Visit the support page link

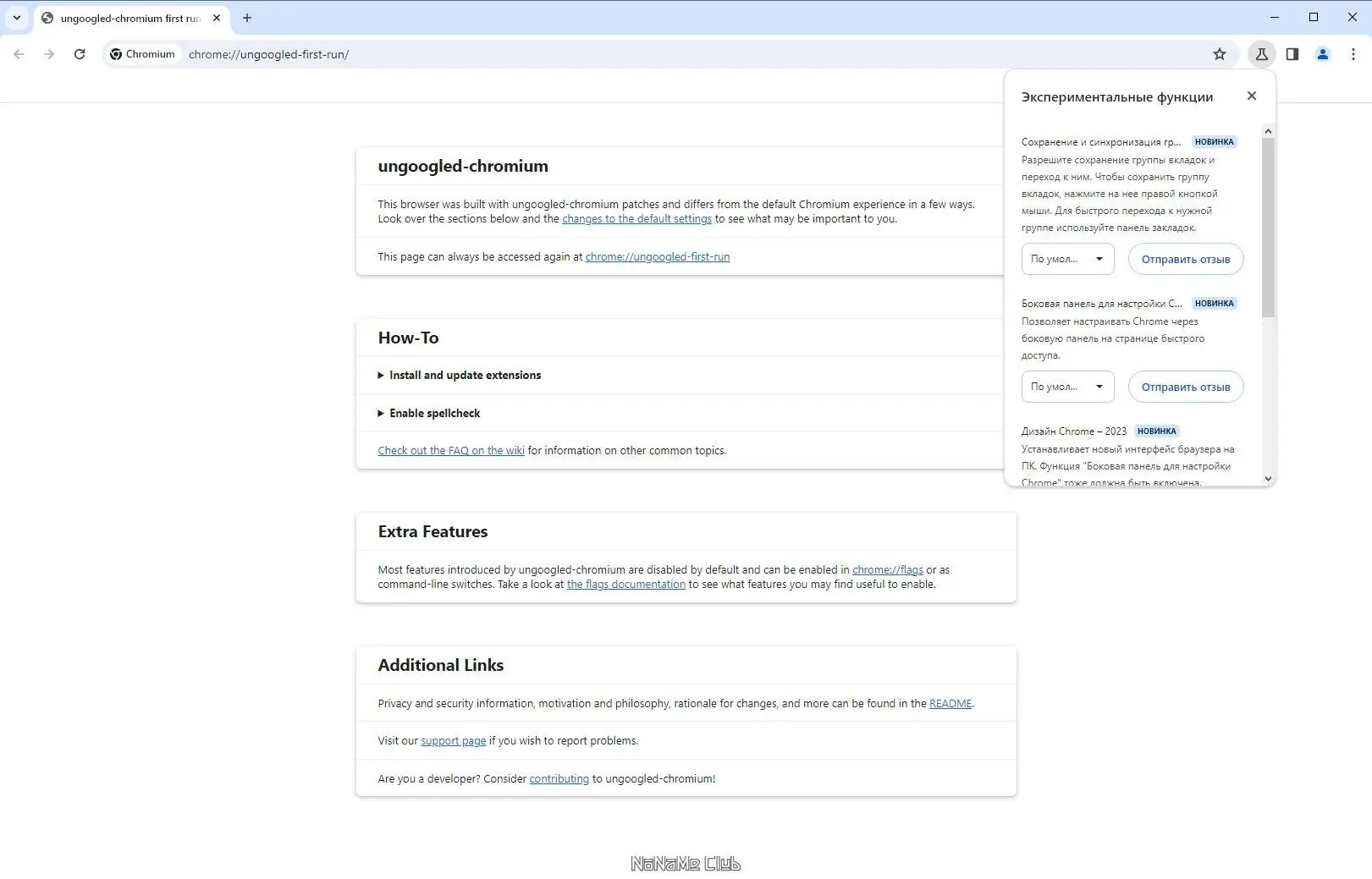click(x=454, y=740)
